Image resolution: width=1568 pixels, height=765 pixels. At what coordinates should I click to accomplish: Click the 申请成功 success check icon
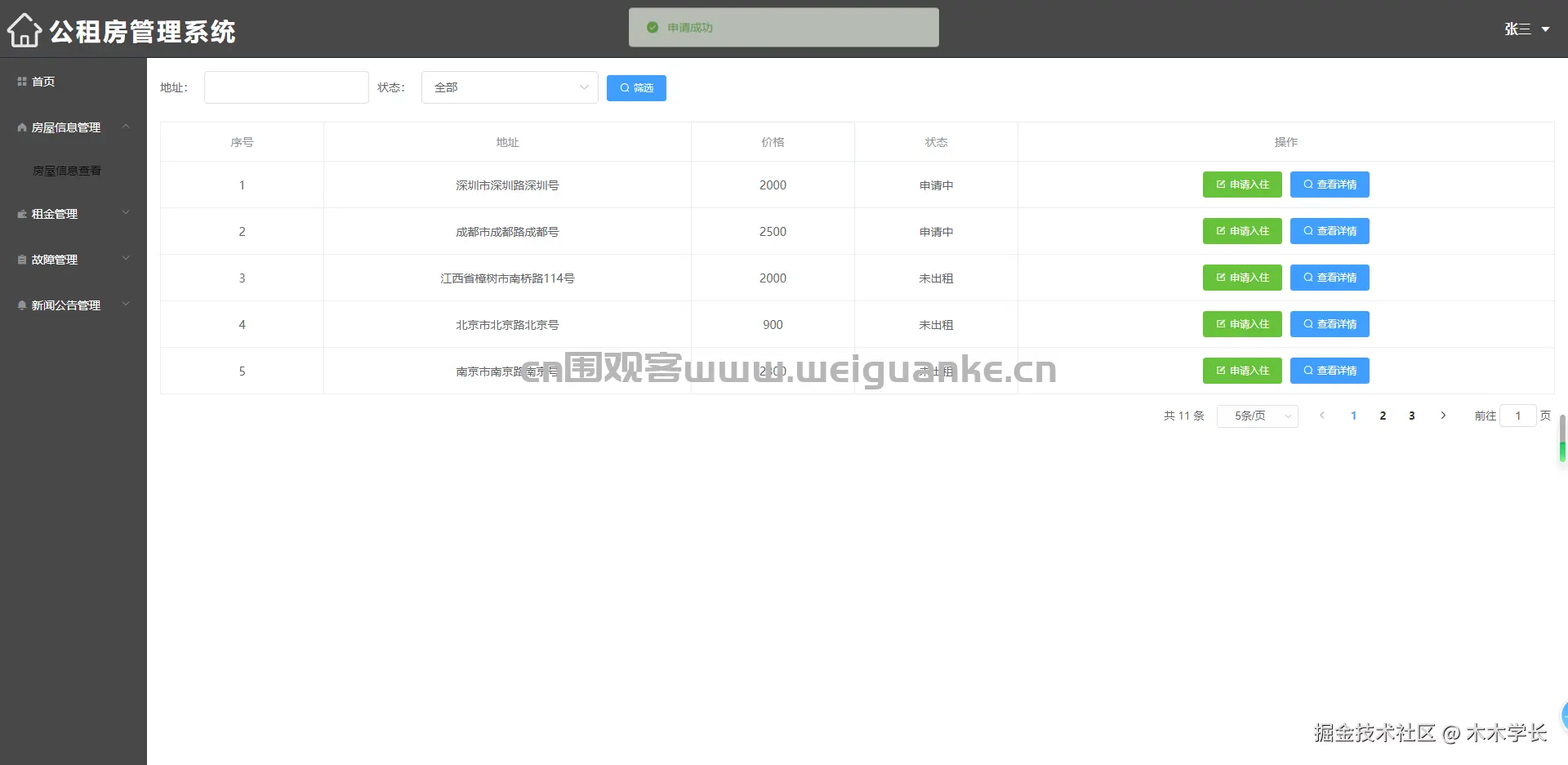[x=653, y=28]
